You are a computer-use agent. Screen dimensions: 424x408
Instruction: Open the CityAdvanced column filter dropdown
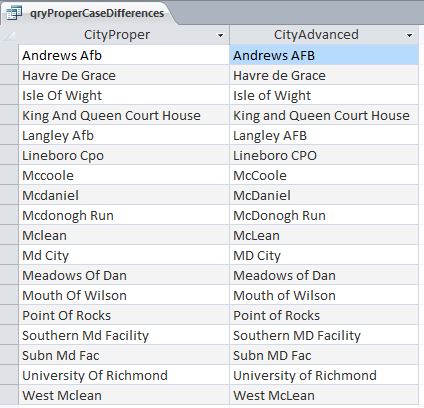pyautogui.click(x=409, y=35)
